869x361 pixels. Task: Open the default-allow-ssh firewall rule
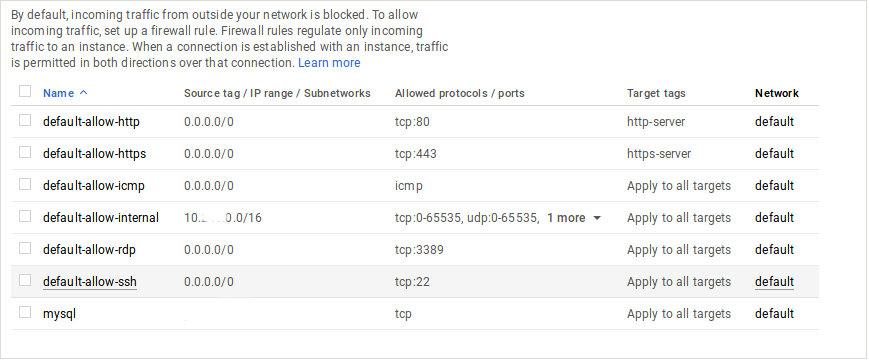click(x=90, y=282)
